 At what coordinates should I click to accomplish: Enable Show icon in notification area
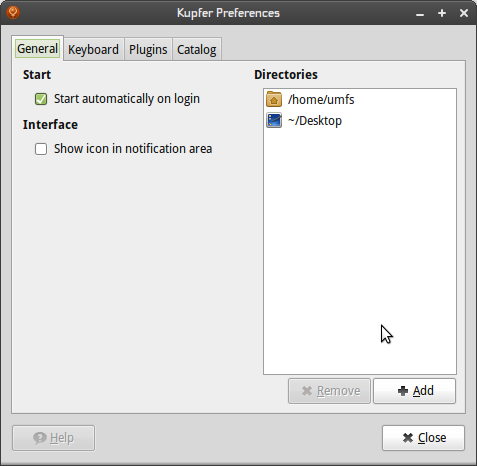(x=41, y=149)
